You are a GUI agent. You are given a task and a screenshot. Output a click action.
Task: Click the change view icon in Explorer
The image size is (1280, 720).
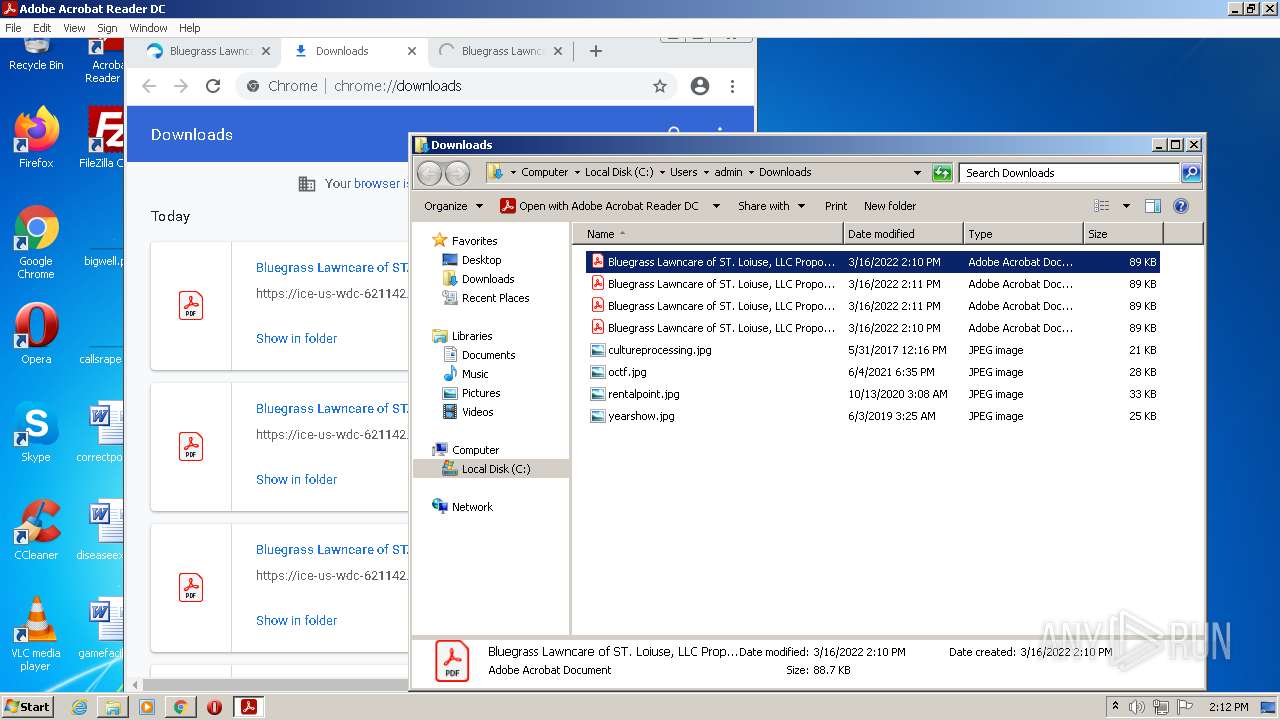pos(1102,206)
